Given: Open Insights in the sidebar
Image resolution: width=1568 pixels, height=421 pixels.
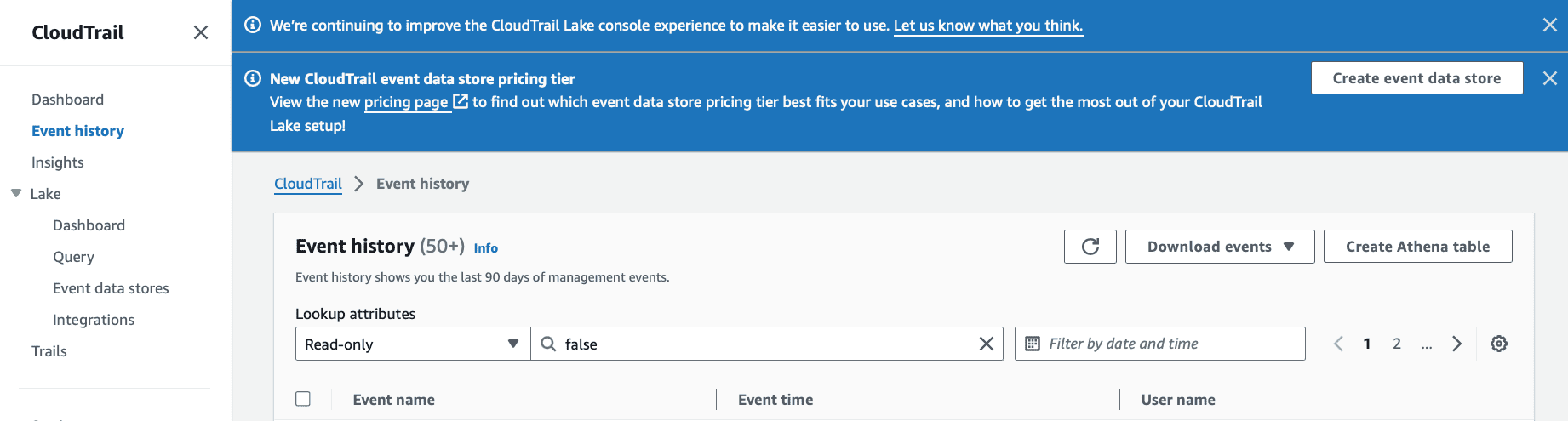Looking at the screenshot, I should click(x=58, y=162).
